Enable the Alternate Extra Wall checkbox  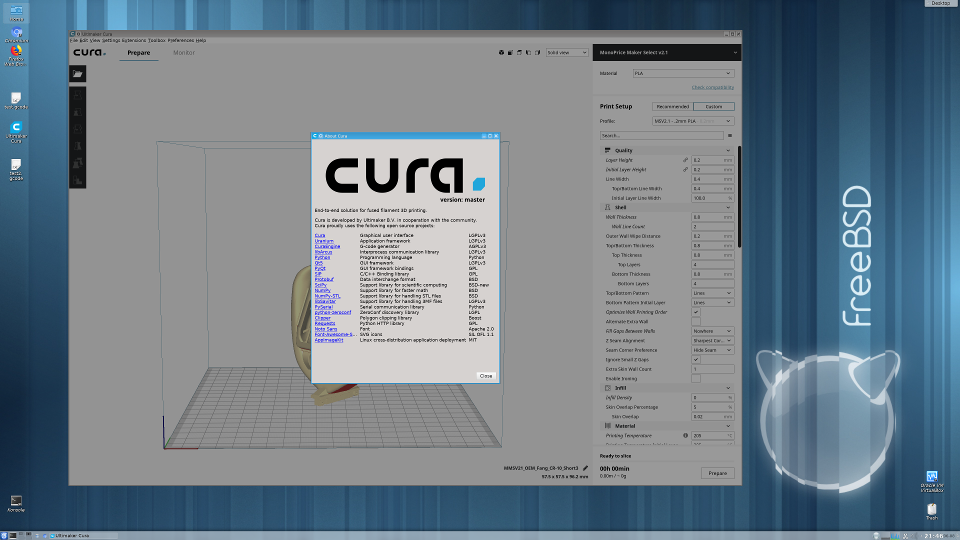[696, 321]
